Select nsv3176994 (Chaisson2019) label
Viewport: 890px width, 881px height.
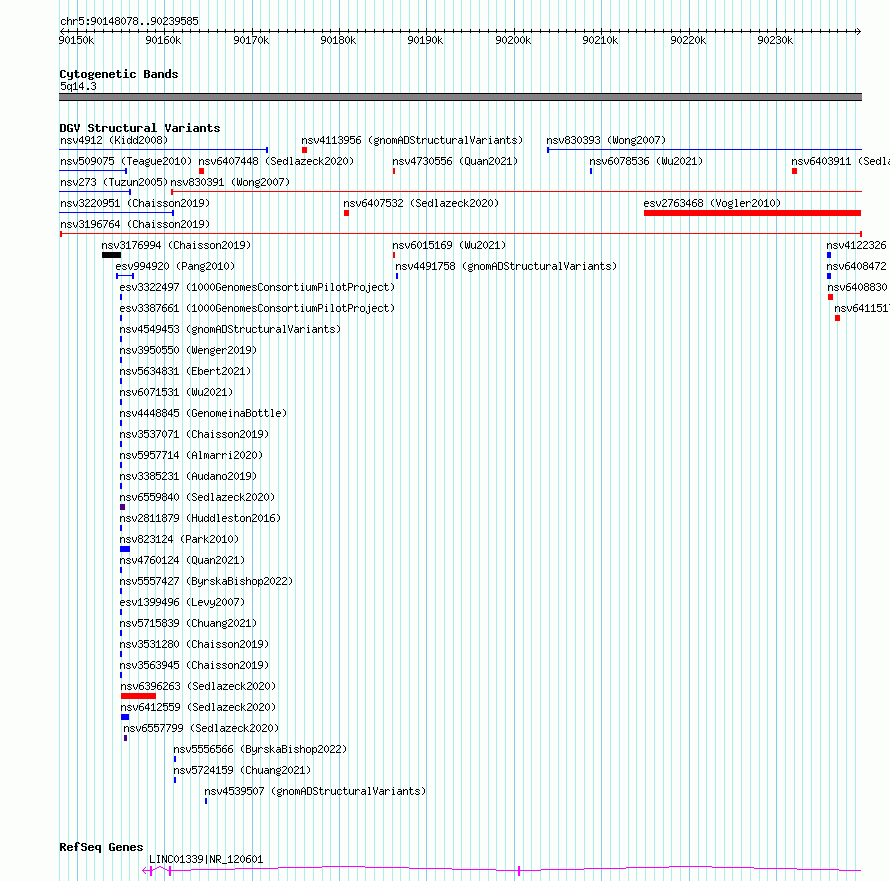click(176, 245)
